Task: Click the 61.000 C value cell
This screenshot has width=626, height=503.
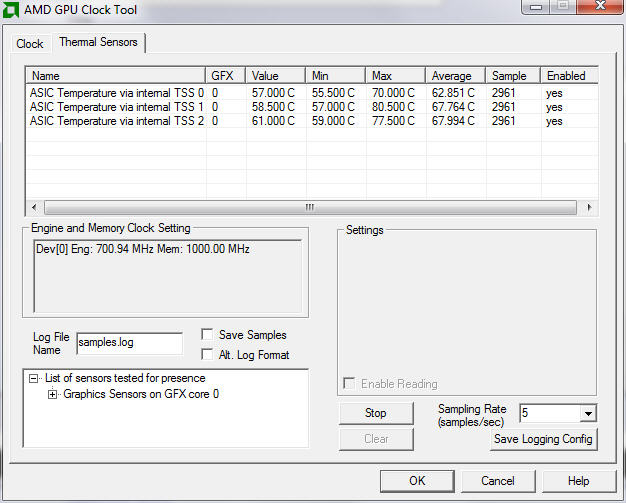Action: point(273,121)
